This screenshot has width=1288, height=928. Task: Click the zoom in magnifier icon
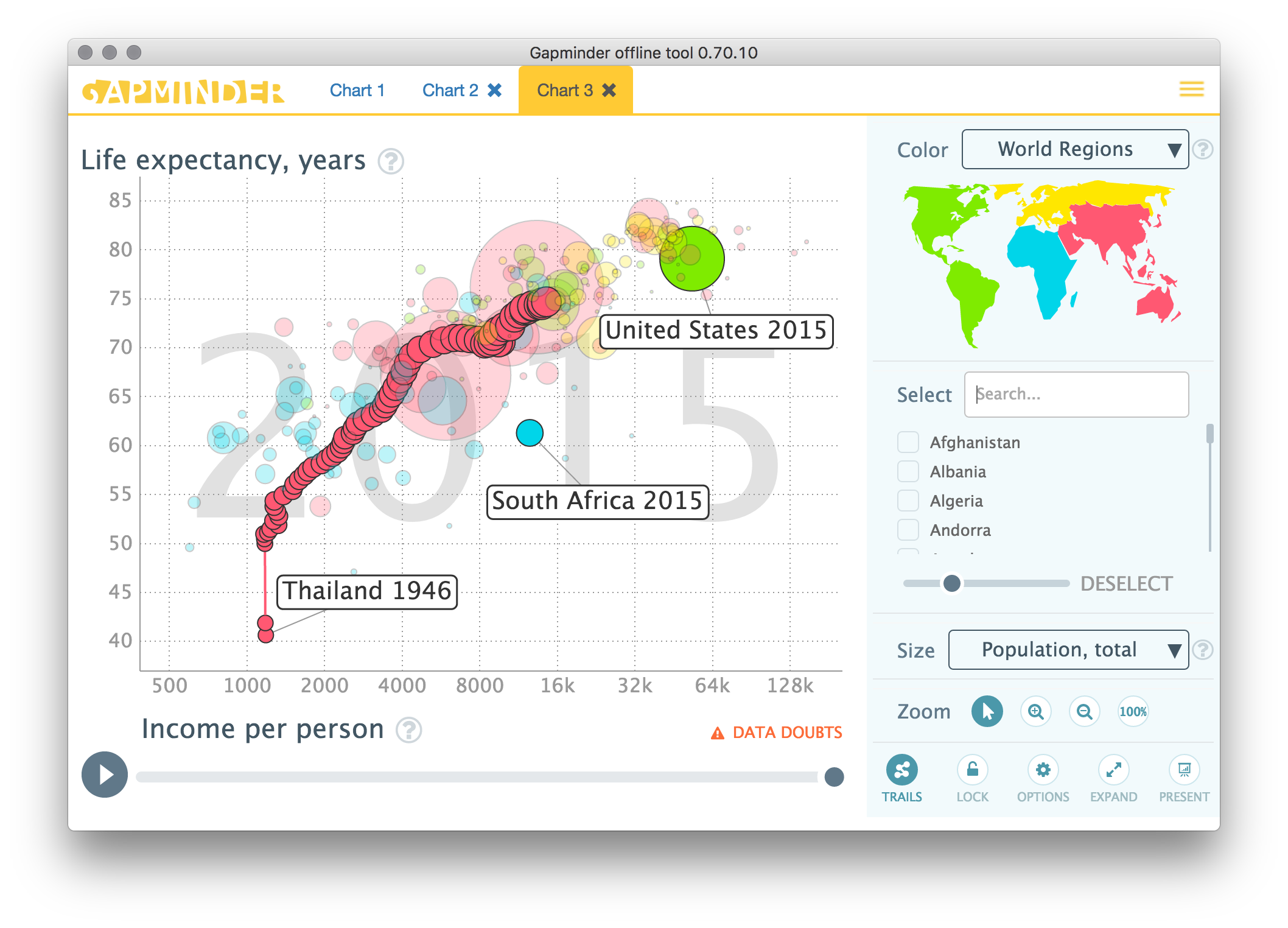coord(1035,711)
